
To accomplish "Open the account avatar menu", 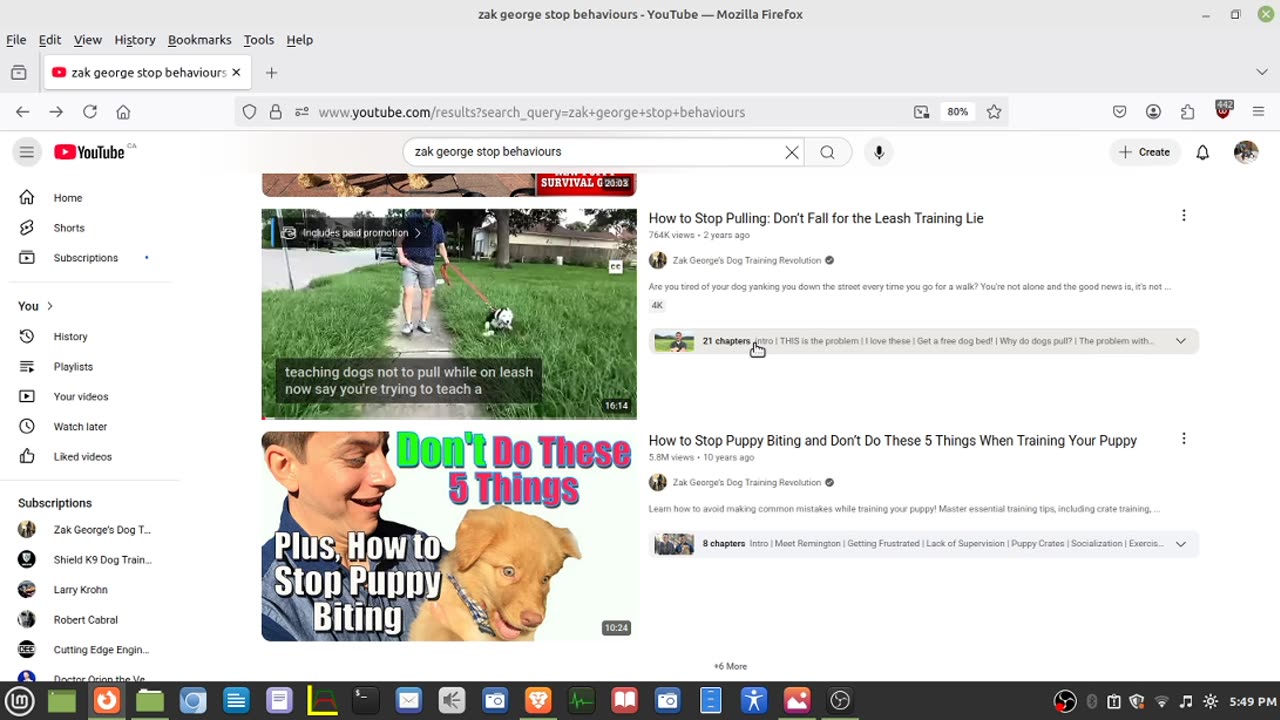I will [x=1246, y=152].
